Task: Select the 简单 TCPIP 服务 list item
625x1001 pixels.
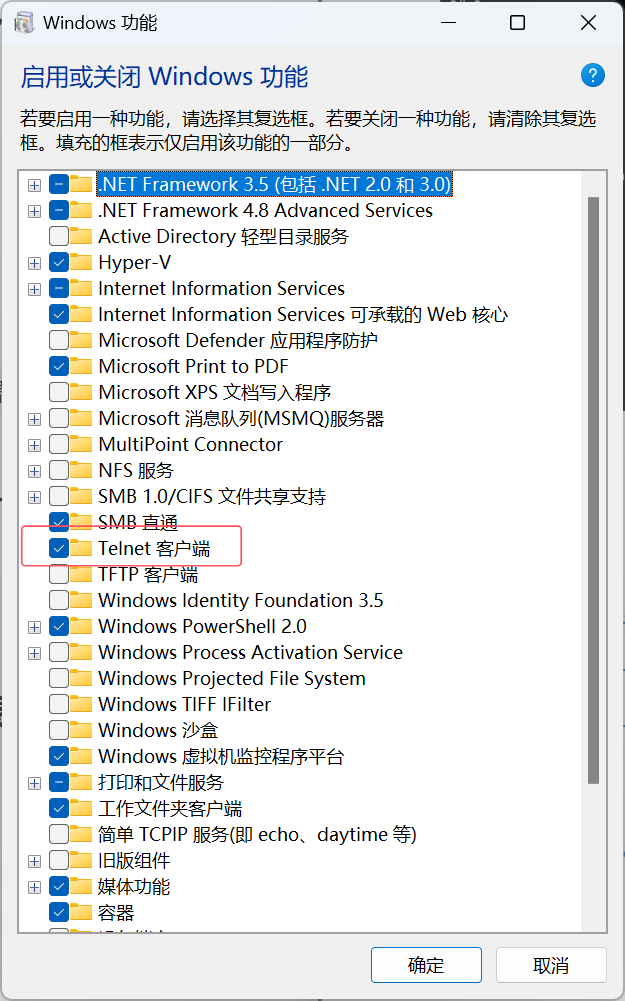Action: point(256,835)
